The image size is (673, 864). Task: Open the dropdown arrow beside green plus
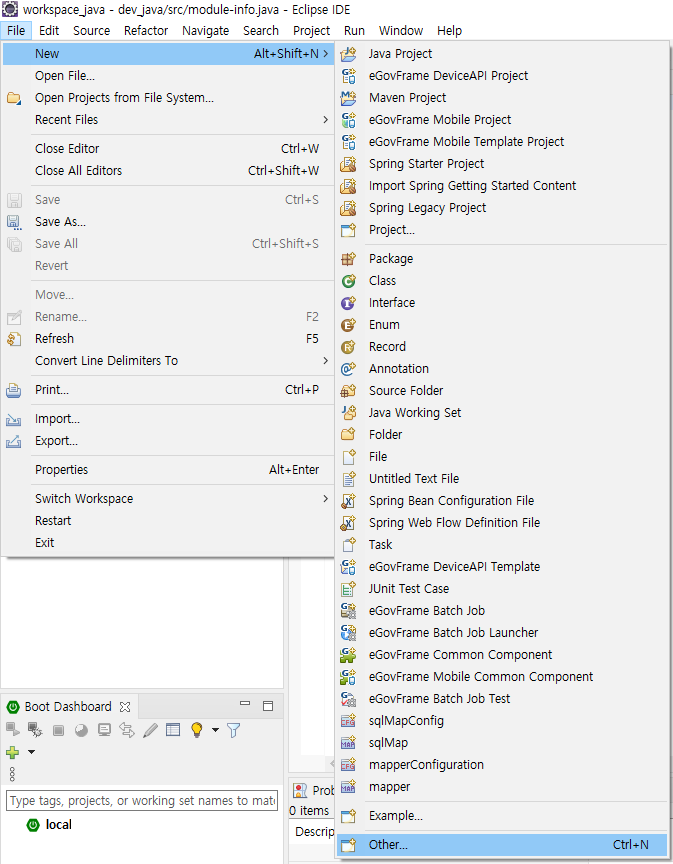31,752
